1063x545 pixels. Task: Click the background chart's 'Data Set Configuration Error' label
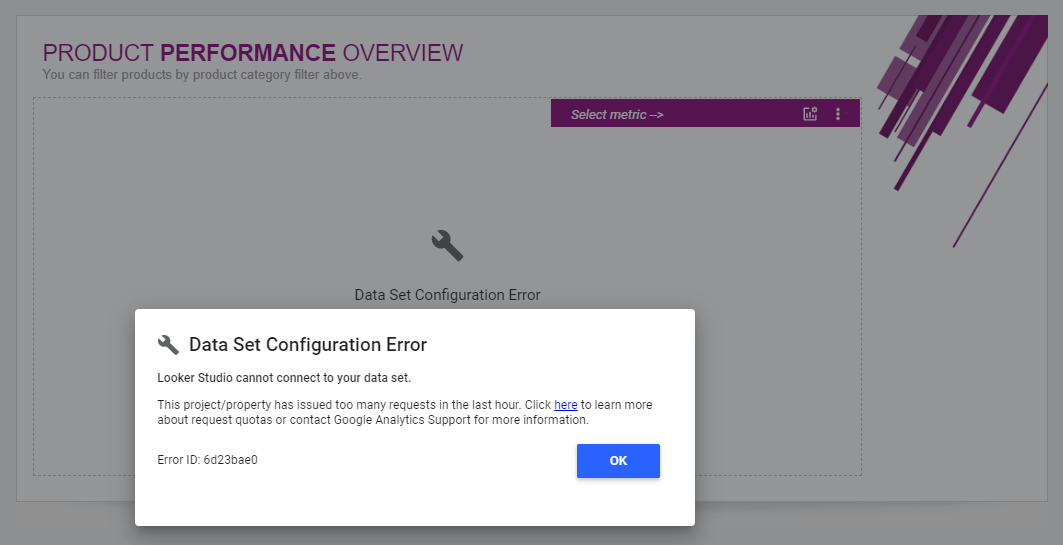pyautogui.click(x=447, y=295)
